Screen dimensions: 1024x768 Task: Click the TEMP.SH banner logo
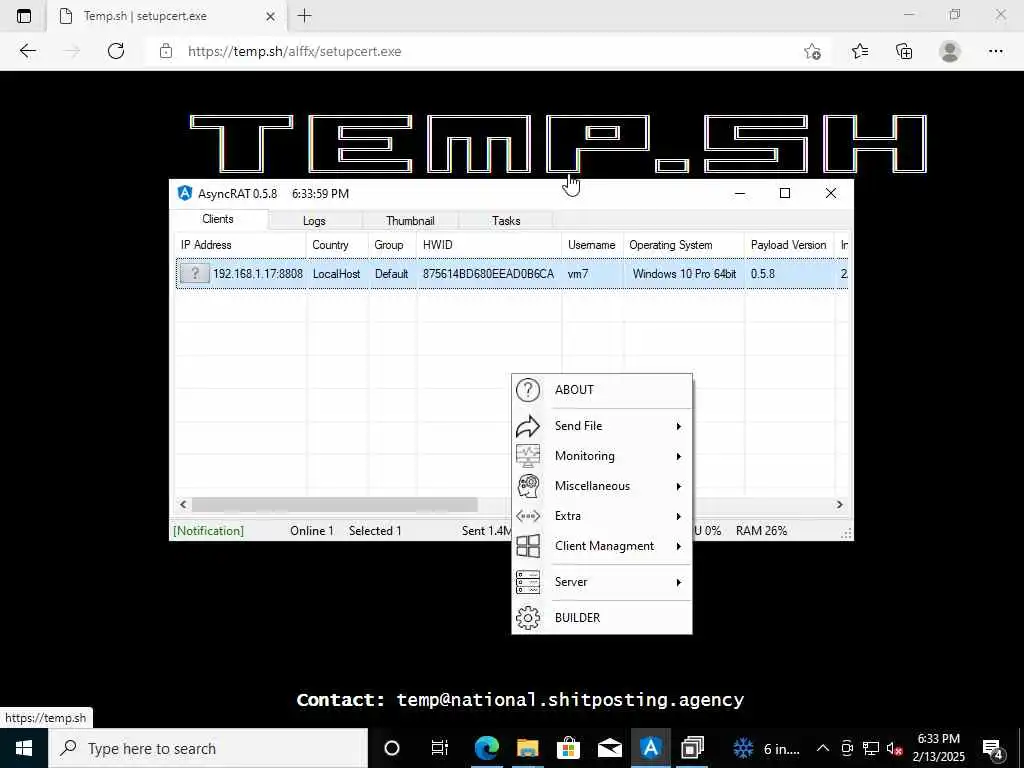click(558, 144)
